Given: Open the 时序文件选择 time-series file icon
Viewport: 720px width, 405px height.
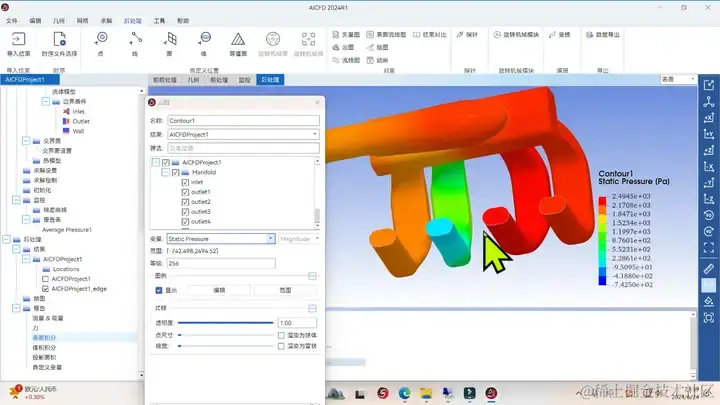Looking at the screenshot, I should pos(60,39).
